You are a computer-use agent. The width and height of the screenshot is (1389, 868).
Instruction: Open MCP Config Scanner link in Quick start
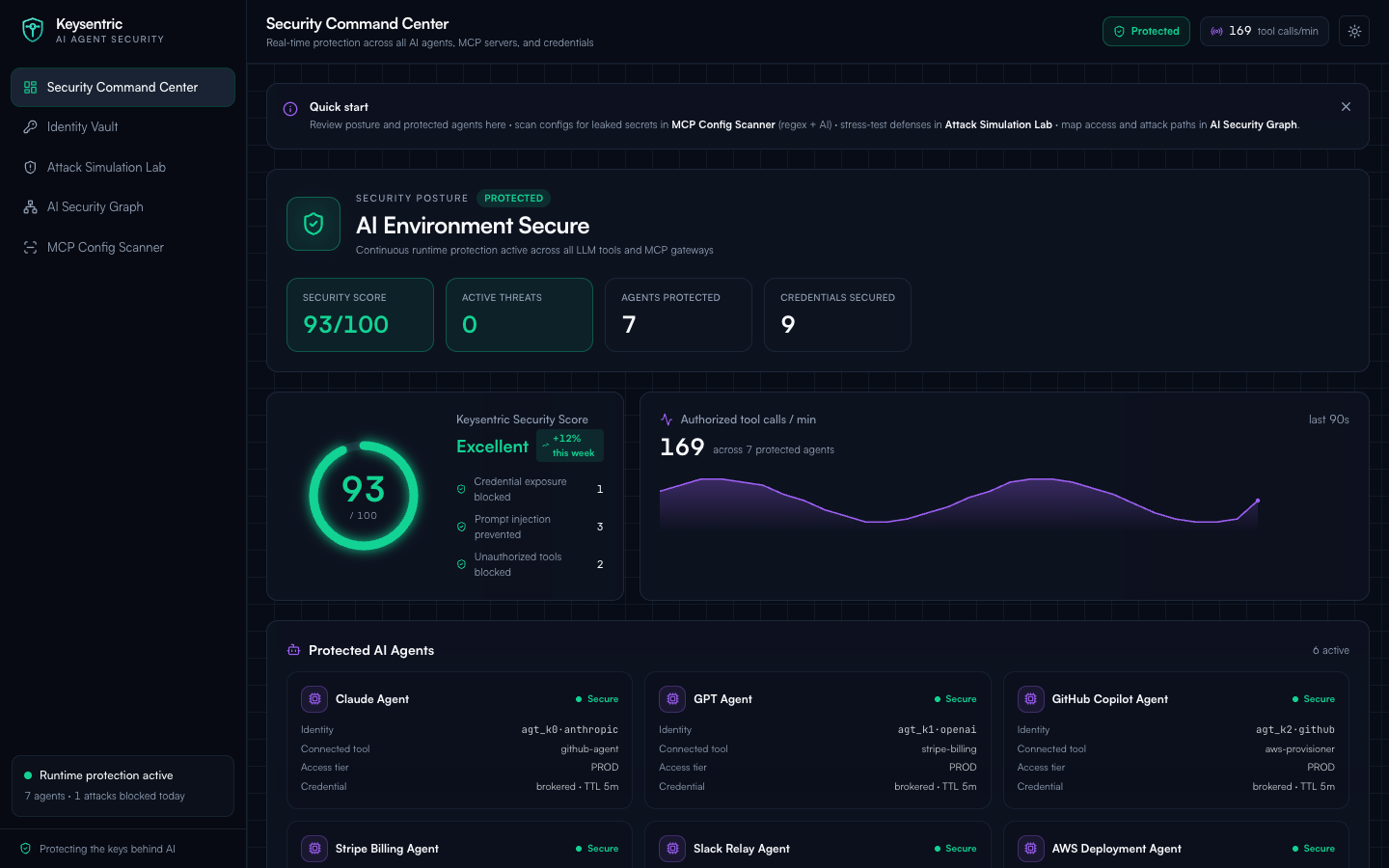tap(722, 124)
